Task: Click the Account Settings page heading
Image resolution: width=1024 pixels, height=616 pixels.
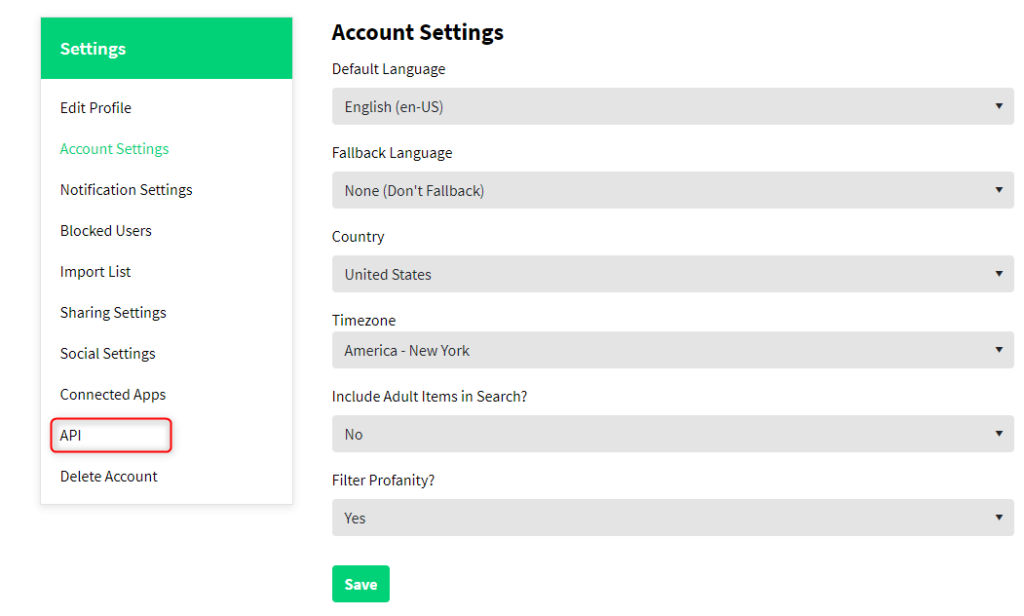Action: [417, 32]
